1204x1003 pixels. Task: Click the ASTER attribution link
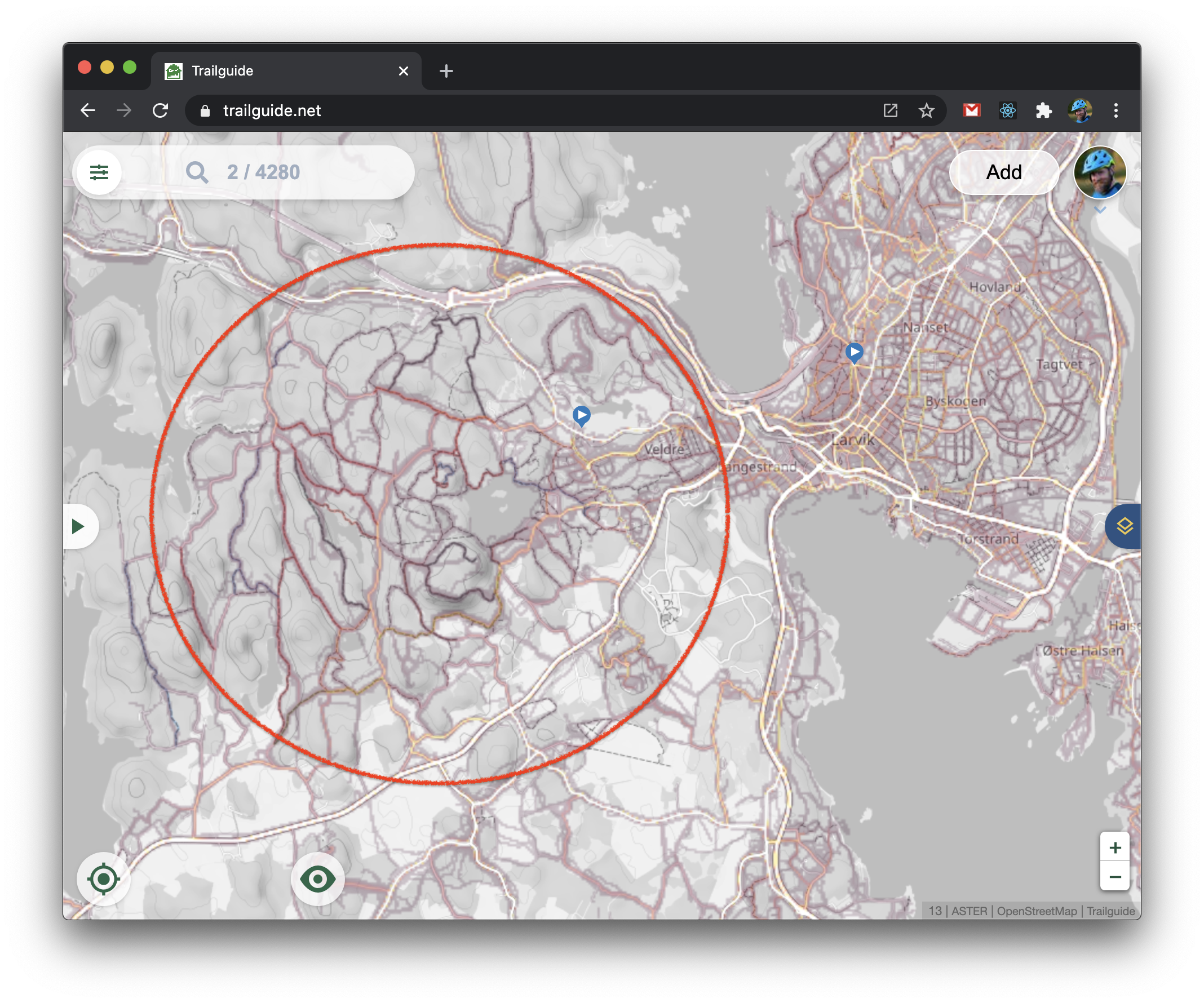pyautogui.click(x=969, y=911)
